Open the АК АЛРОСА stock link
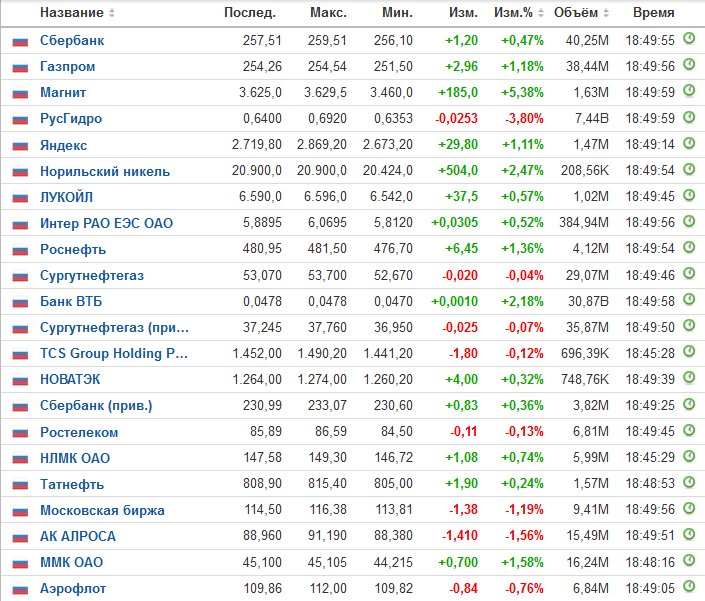 (78, 536)
